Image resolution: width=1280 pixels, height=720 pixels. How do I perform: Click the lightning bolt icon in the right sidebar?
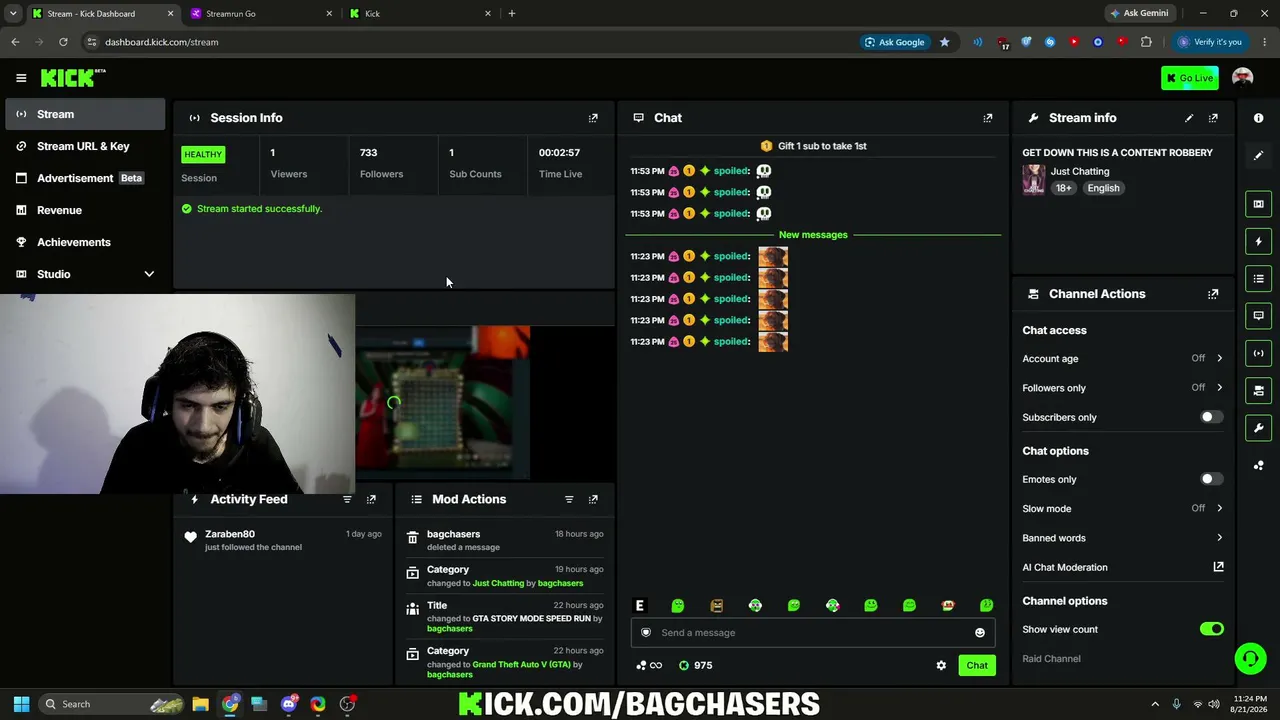pos(1259,241)
